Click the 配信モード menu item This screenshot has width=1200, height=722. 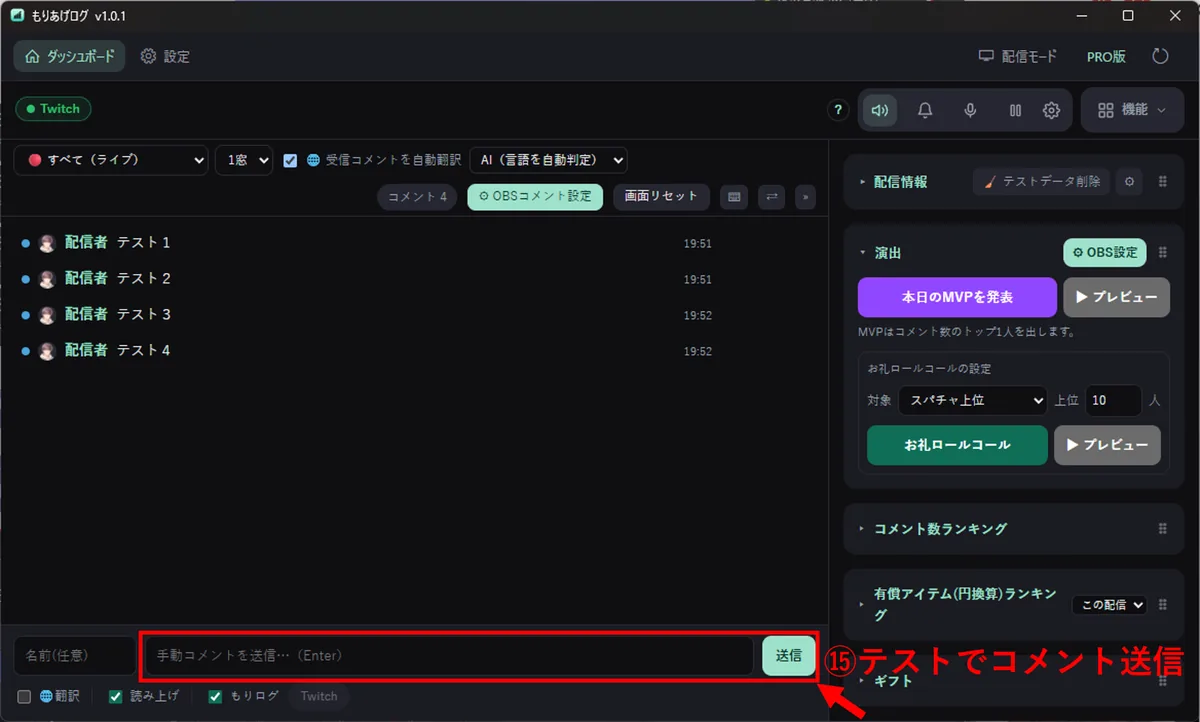(1017, 56)
